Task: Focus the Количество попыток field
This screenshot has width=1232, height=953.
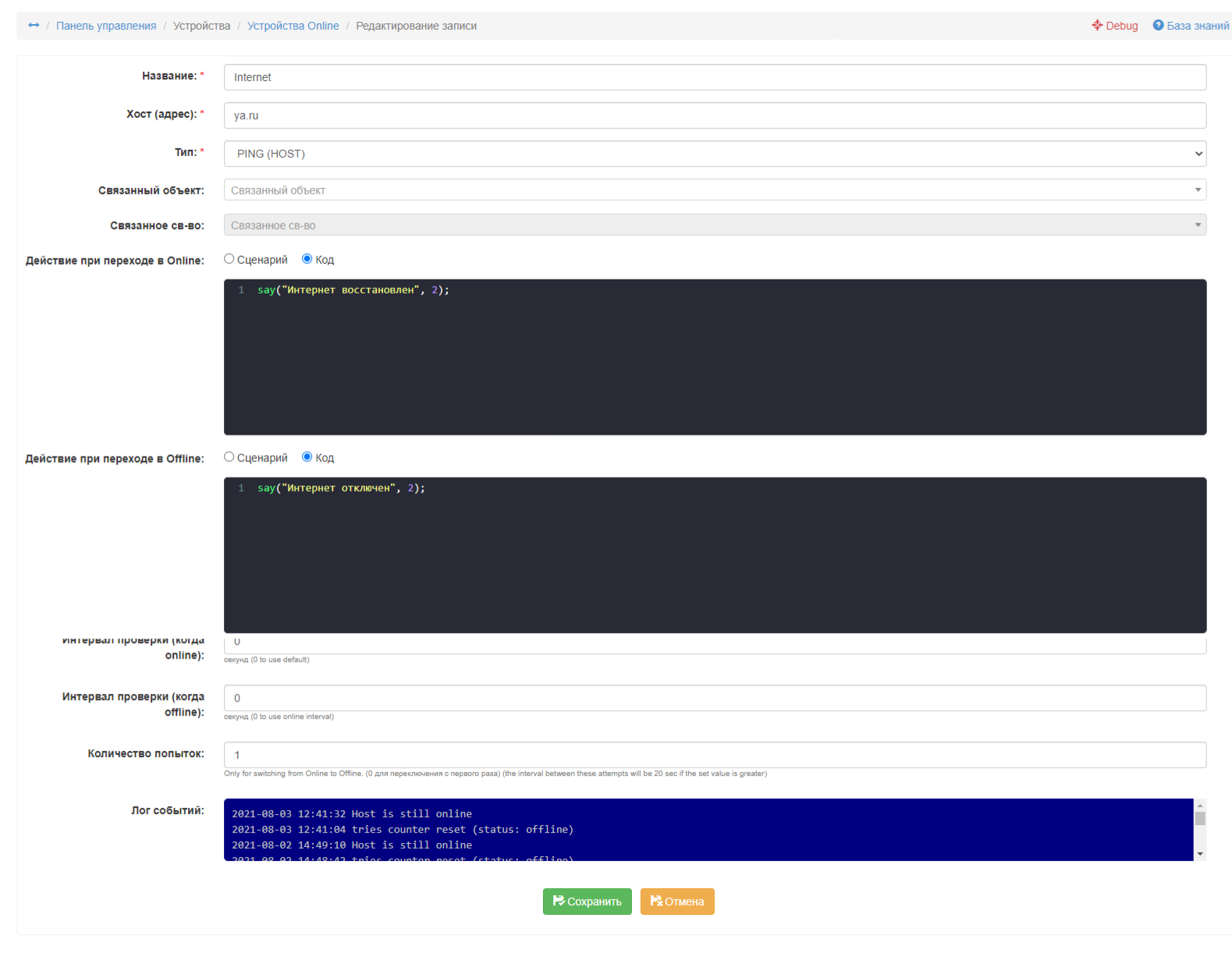Action: pos(714,755)
